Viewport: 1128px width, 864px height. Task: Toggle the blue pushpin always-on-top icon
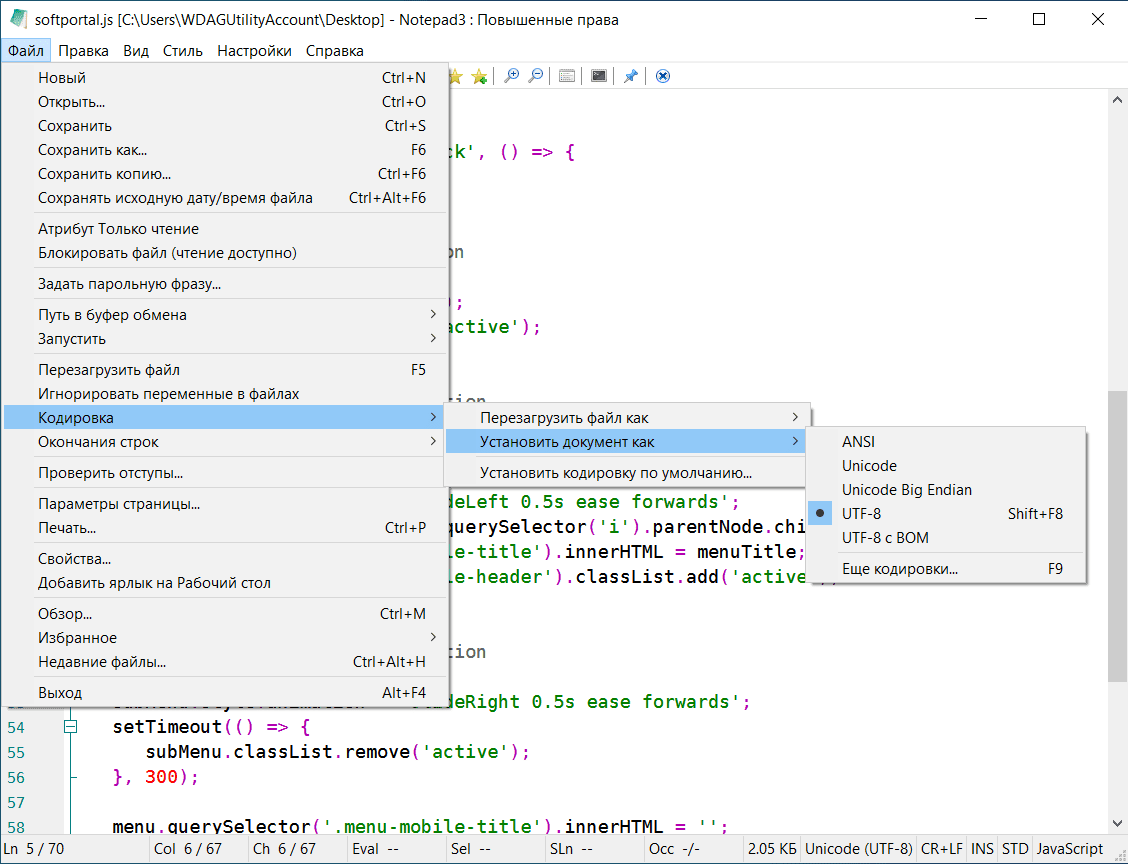[x=630, y=76]
